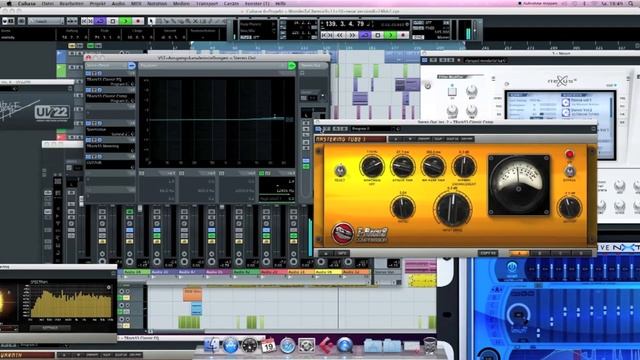Click the compressor VU meter
Screen dimensions: 640x360
519,185
